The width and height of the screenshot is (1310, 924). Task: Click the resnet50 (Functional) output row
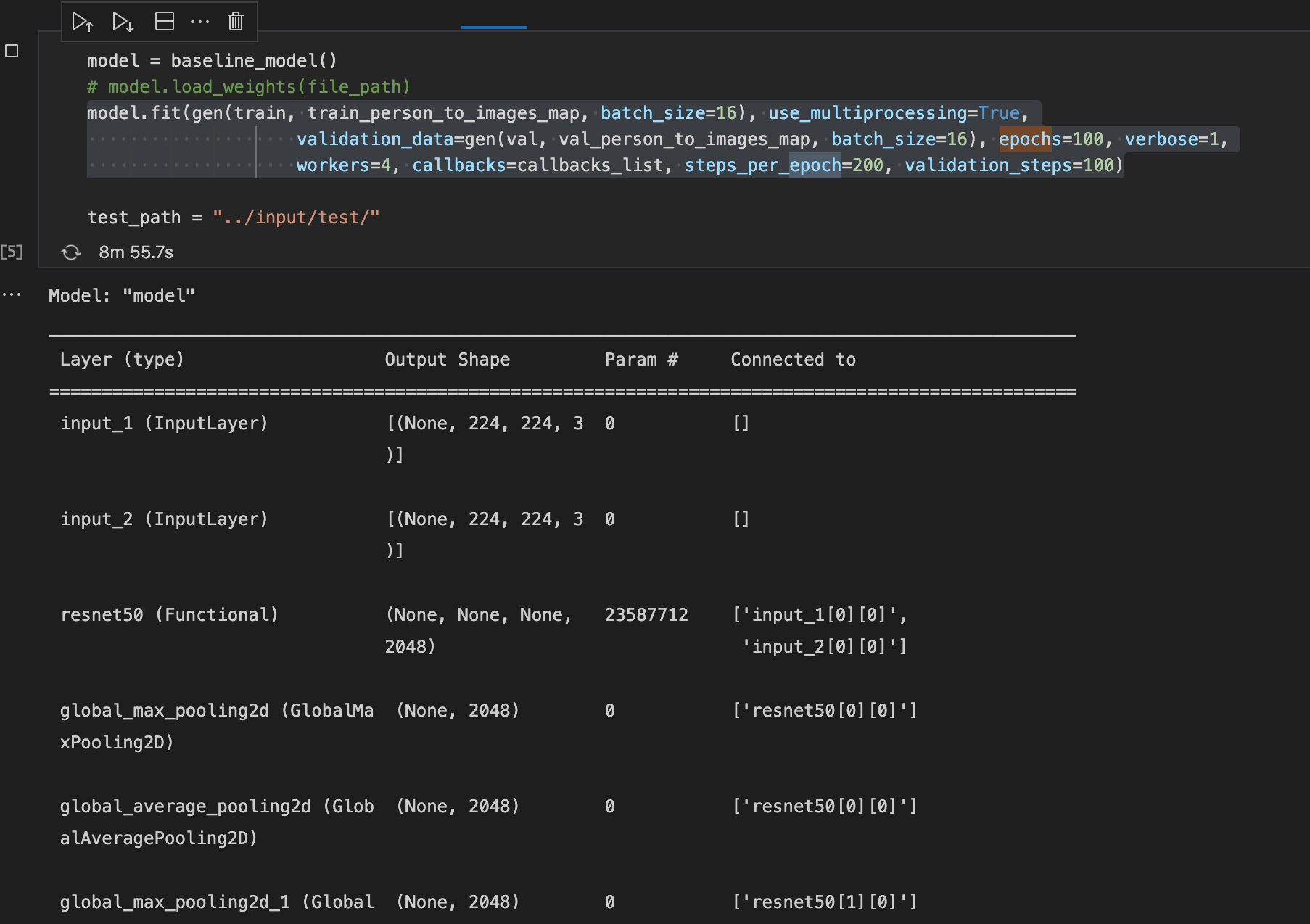[x=169, y=615]
